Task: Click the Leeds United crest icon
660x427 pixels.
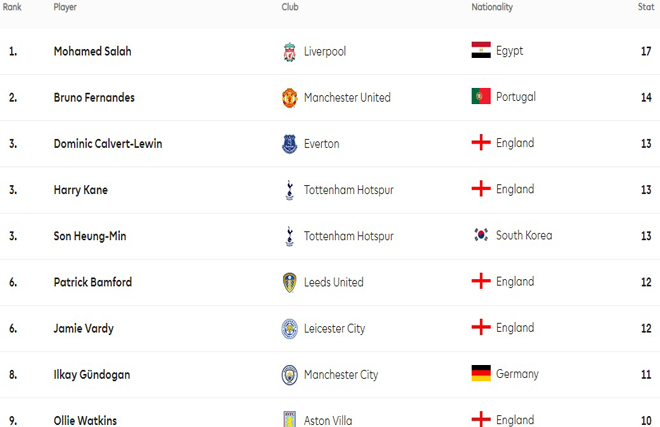Action: 290,283
